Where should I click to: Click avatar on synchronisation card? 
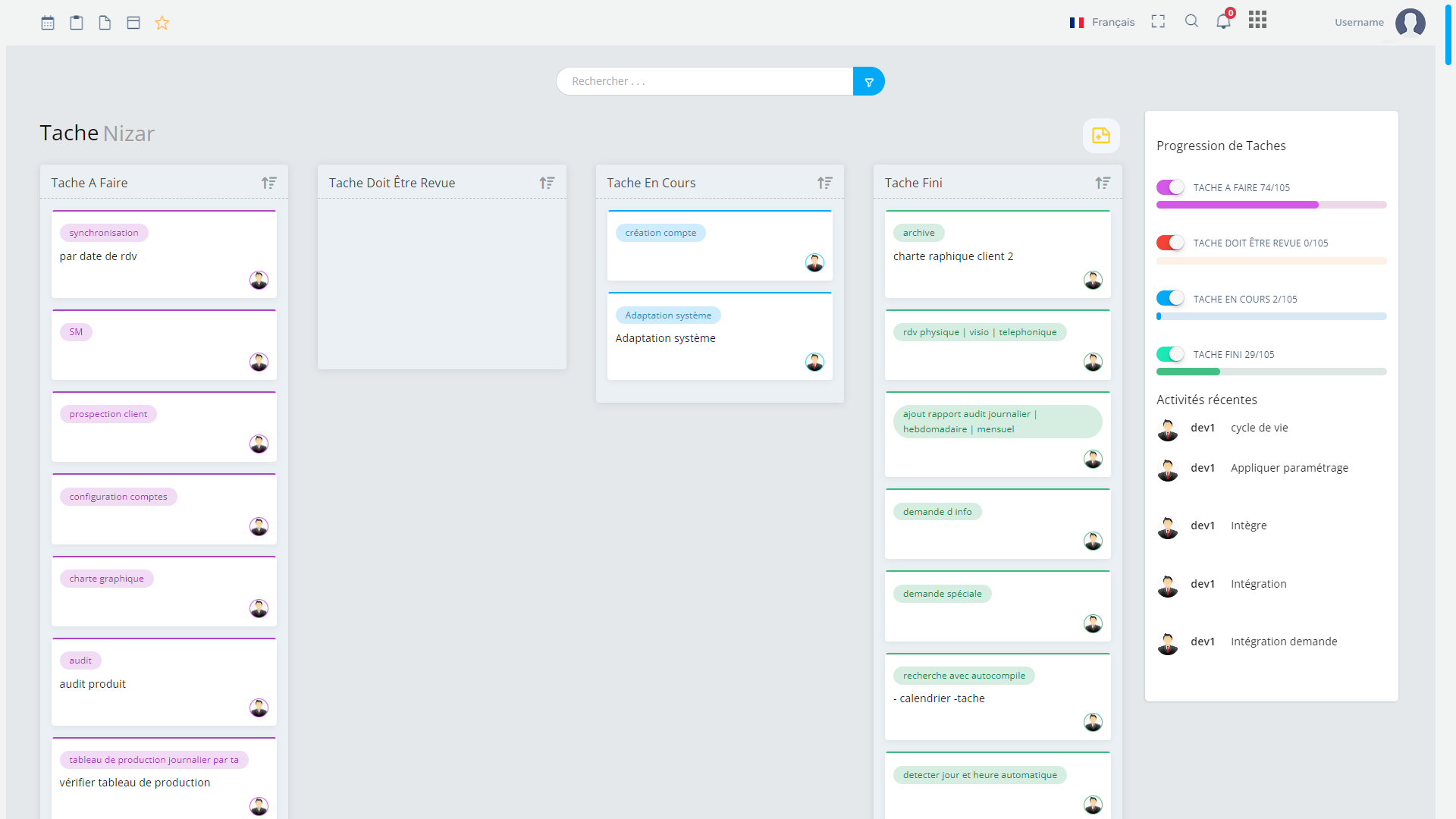pos(259,280)
